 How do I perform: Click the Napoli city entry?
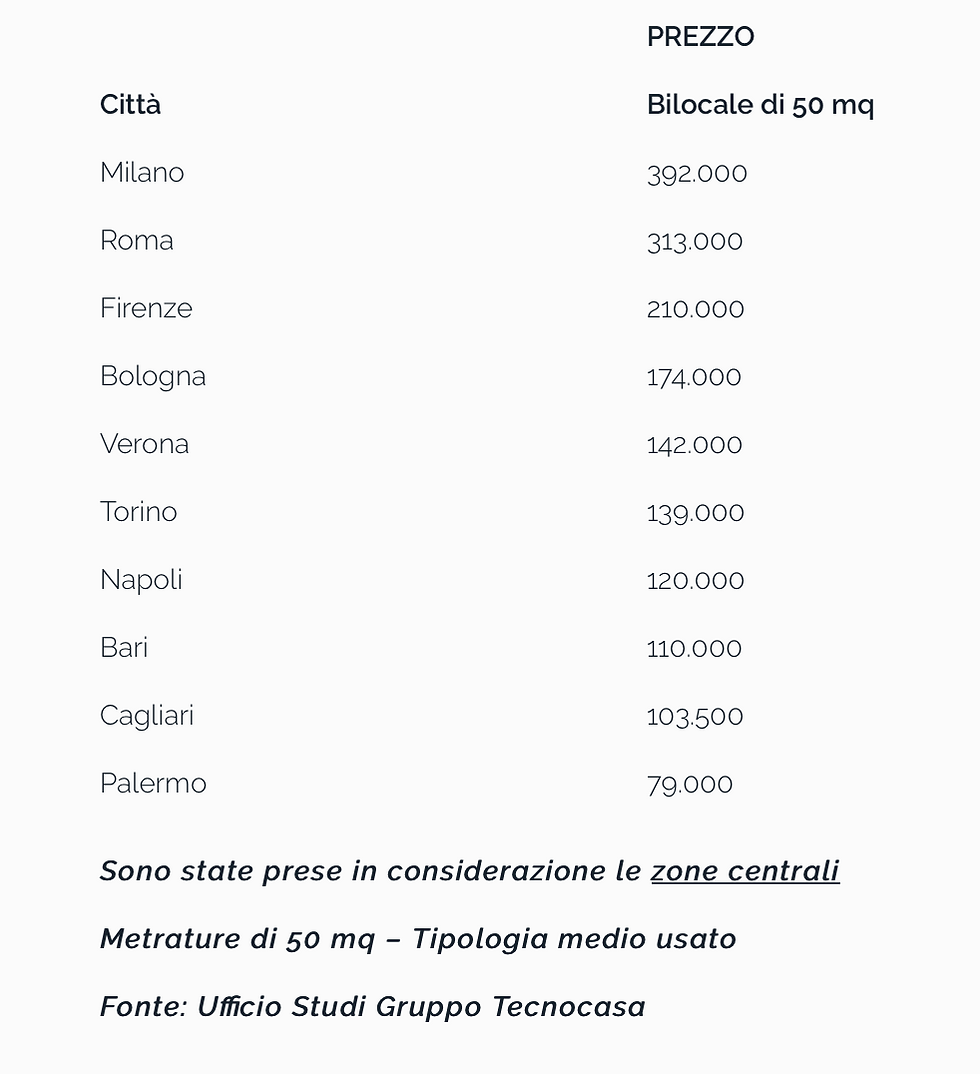[x=141, y=580]
